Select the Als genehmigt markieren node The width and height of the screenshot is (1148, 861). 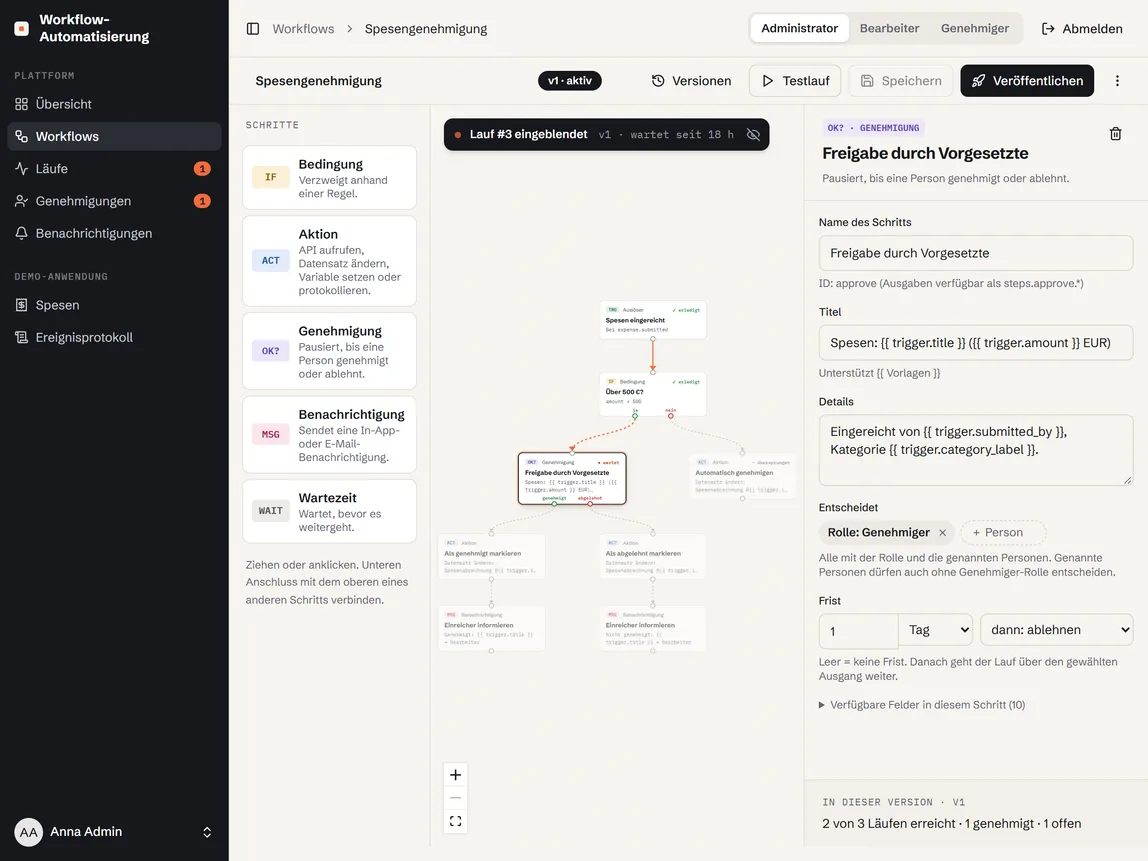point(491,556)
